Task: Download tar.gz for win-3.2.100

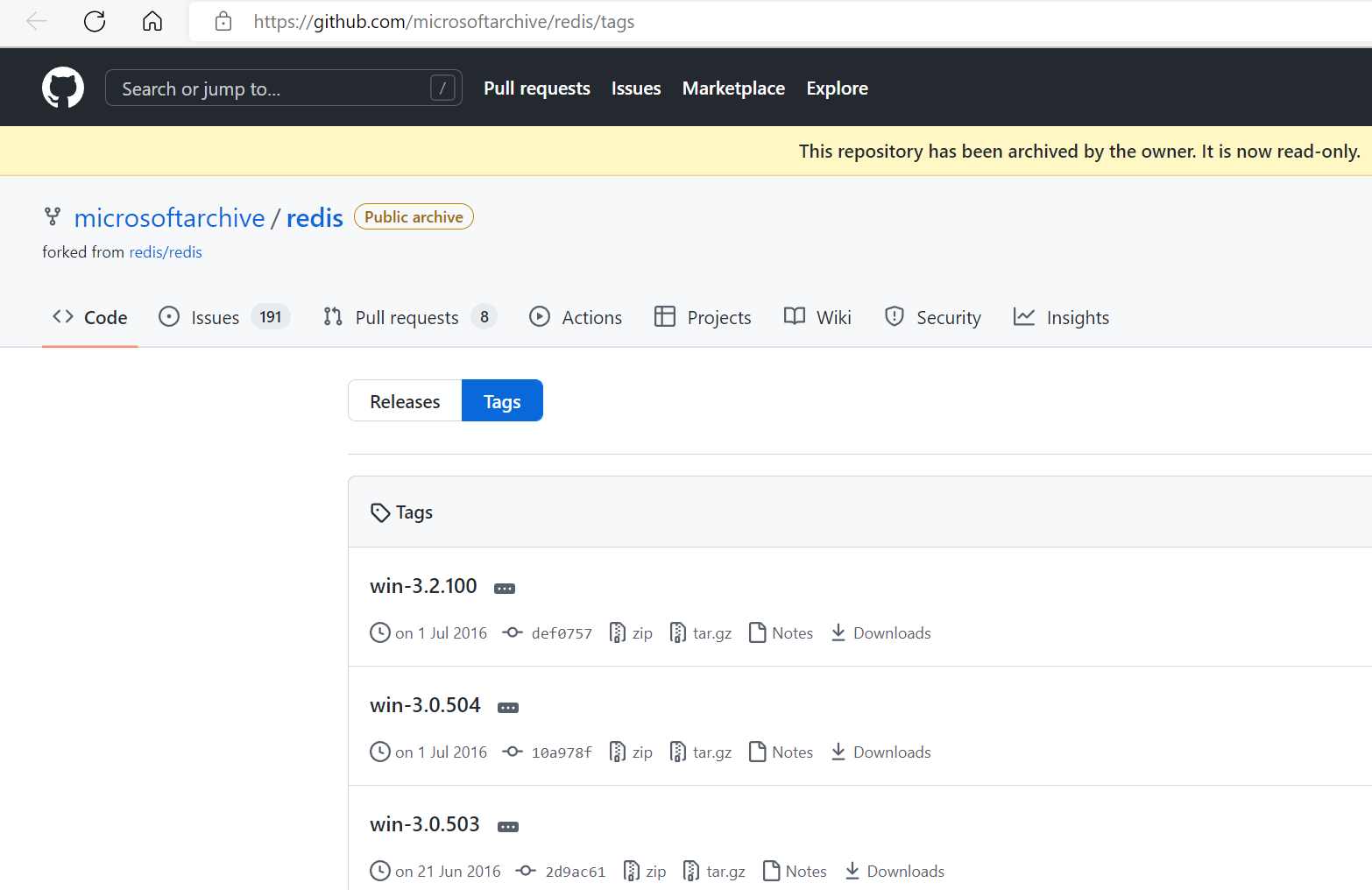Action: [x=701, y=633]
